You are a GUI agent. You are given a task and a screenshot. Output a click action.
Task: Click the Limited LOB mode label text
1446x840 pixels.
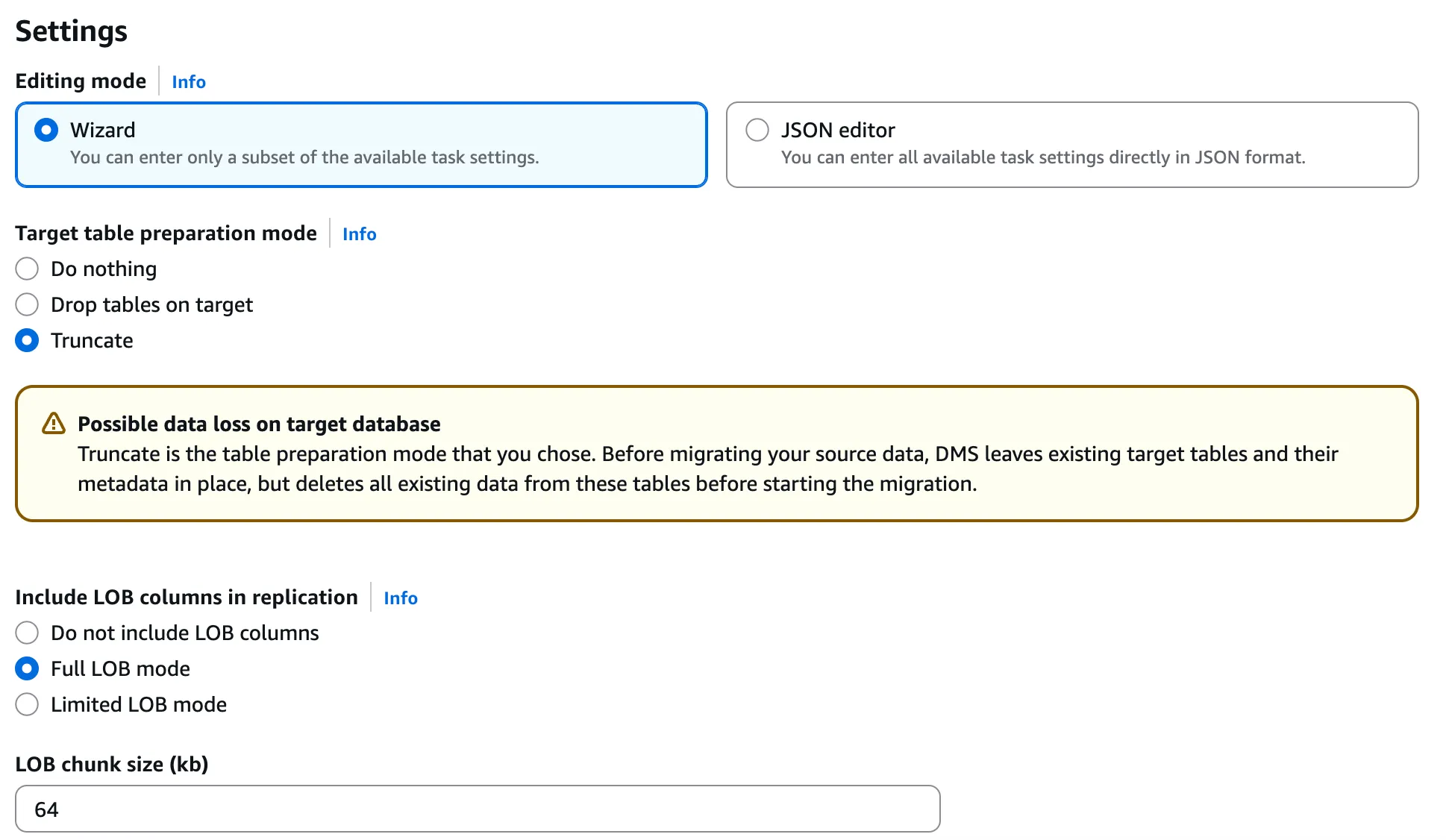coord(139,704)
